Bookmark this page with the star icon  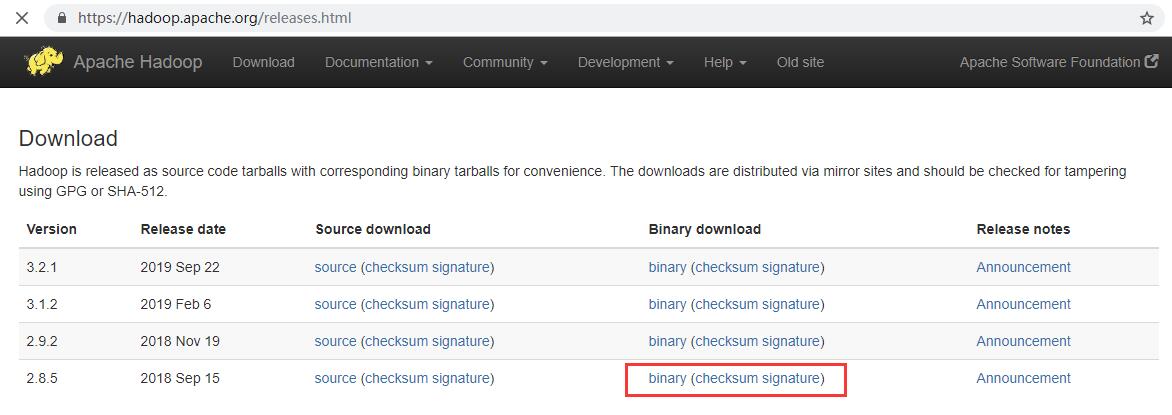[x=1147, y=18]
